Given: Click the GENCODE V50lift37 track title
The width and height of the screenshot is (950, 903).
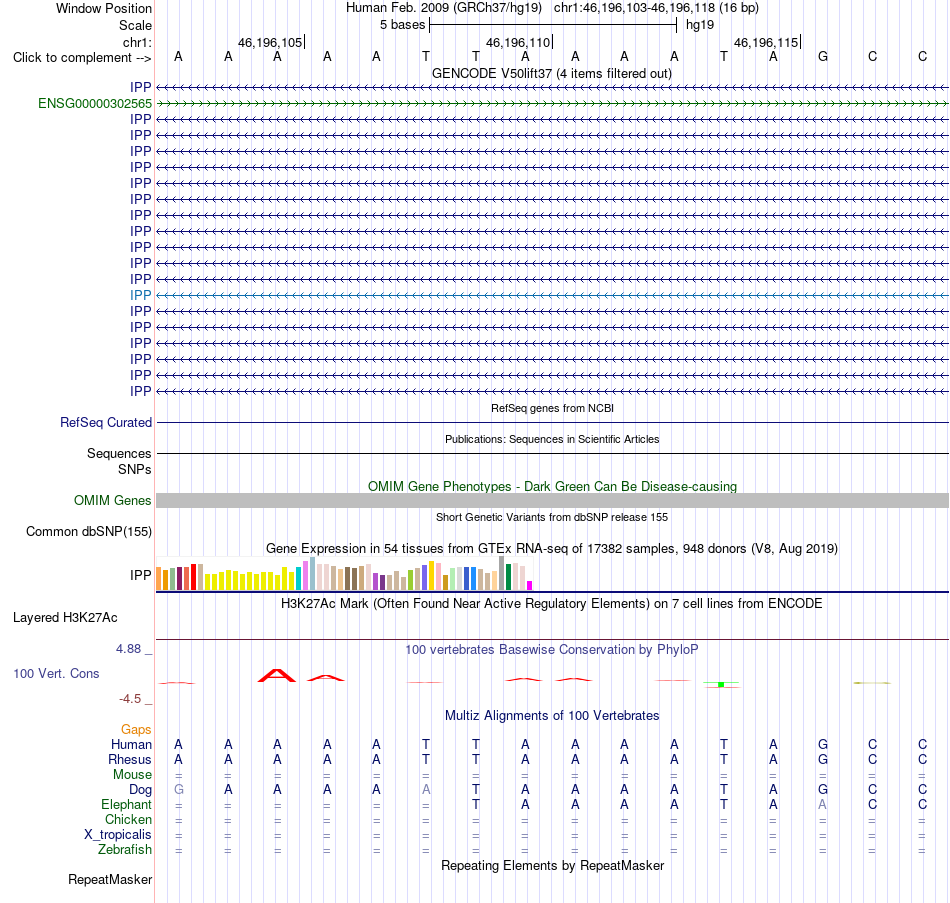Looking at the screenshot, I should [552, 73].
